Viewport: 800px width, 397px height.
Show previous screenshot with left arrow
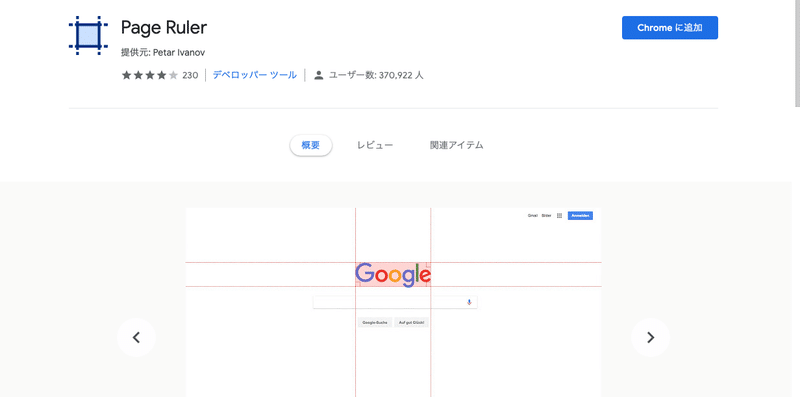click(x=136, y=337)
